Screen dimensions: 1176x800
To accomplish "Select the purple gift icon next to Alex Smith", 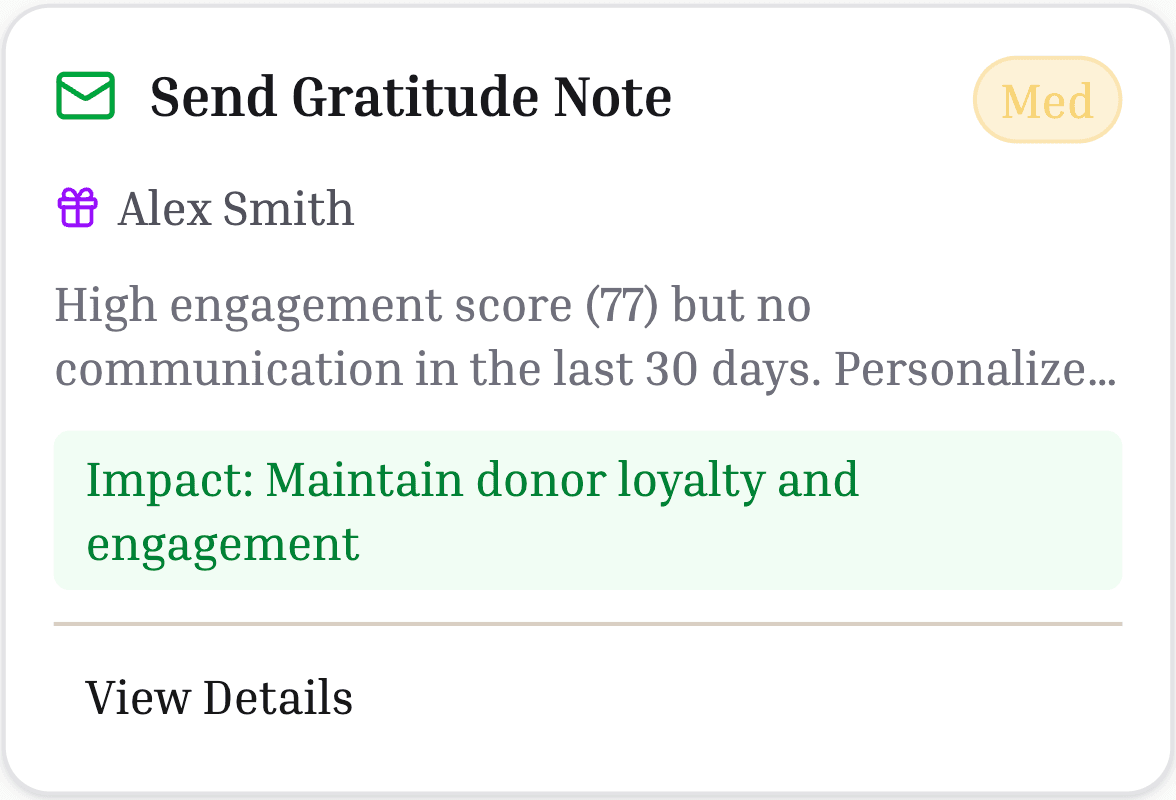I will (x=76, y=209).
